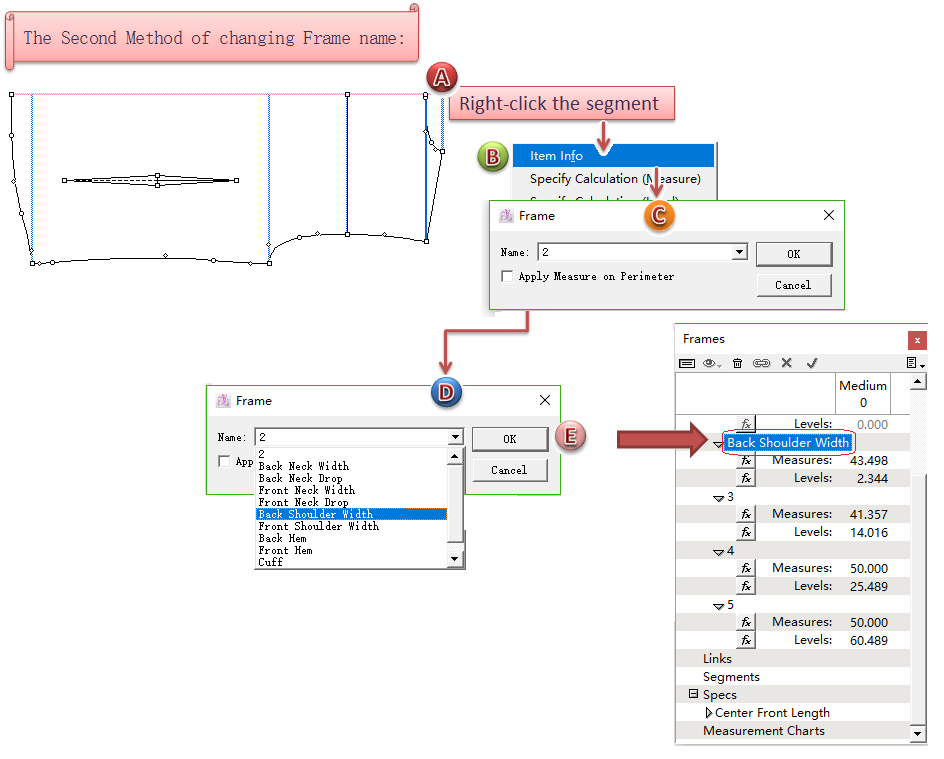Screen dimensions: 944x759
Task: Select Front Shoulder Width from the list
Action: click(318, 526)
